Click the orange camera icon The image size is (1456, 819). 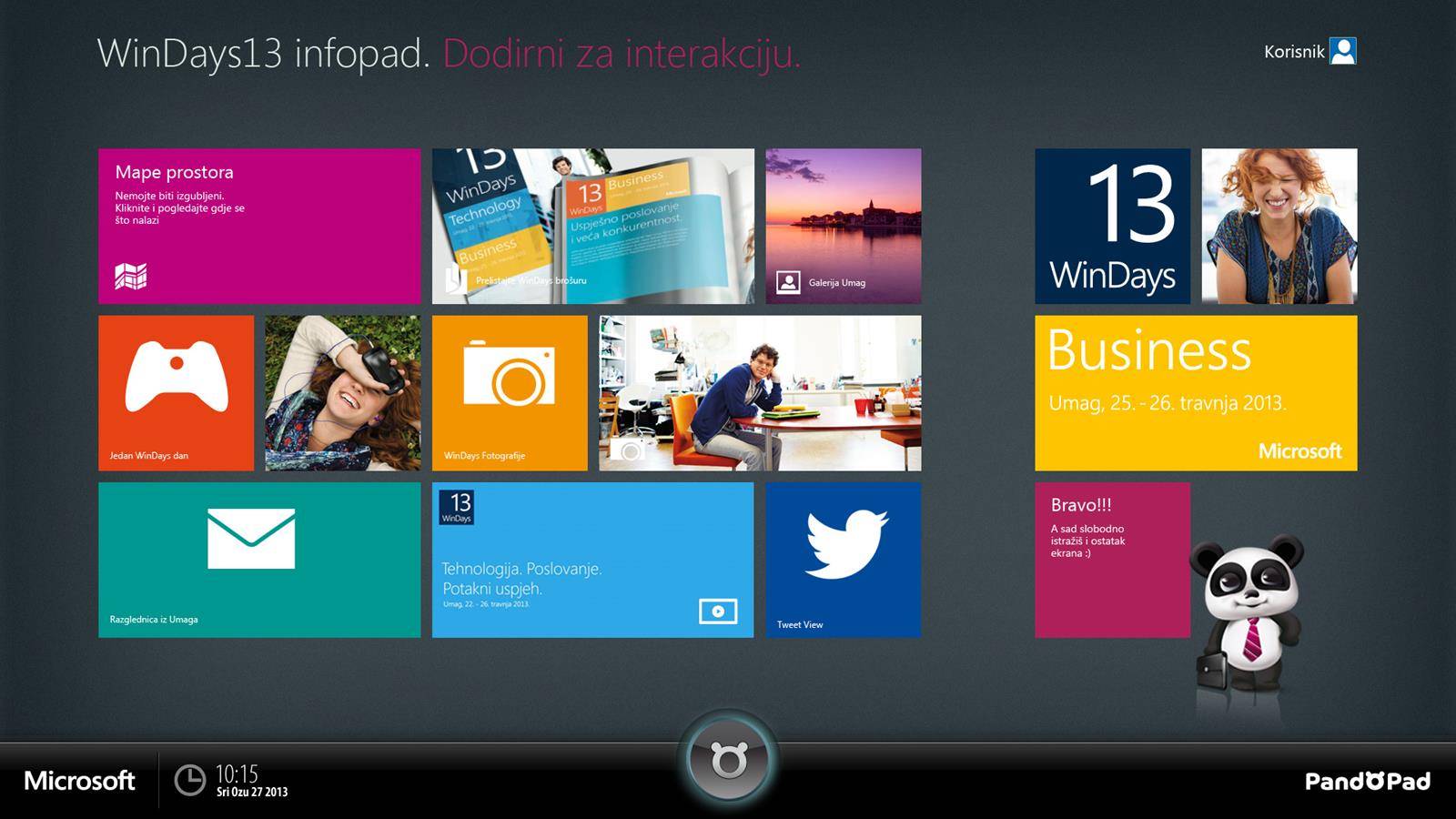[510, 372]
